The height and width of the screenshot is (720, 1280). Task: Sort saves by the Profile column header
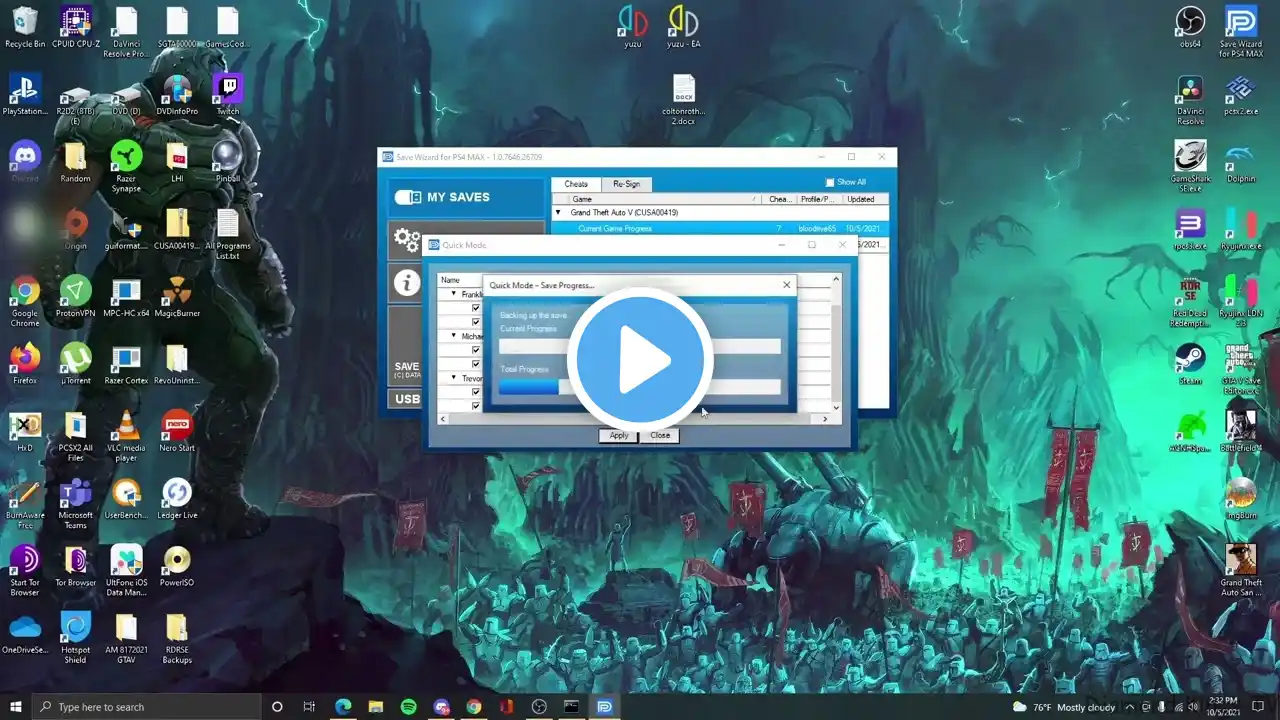pyautogui.click(x=817, y=199)
